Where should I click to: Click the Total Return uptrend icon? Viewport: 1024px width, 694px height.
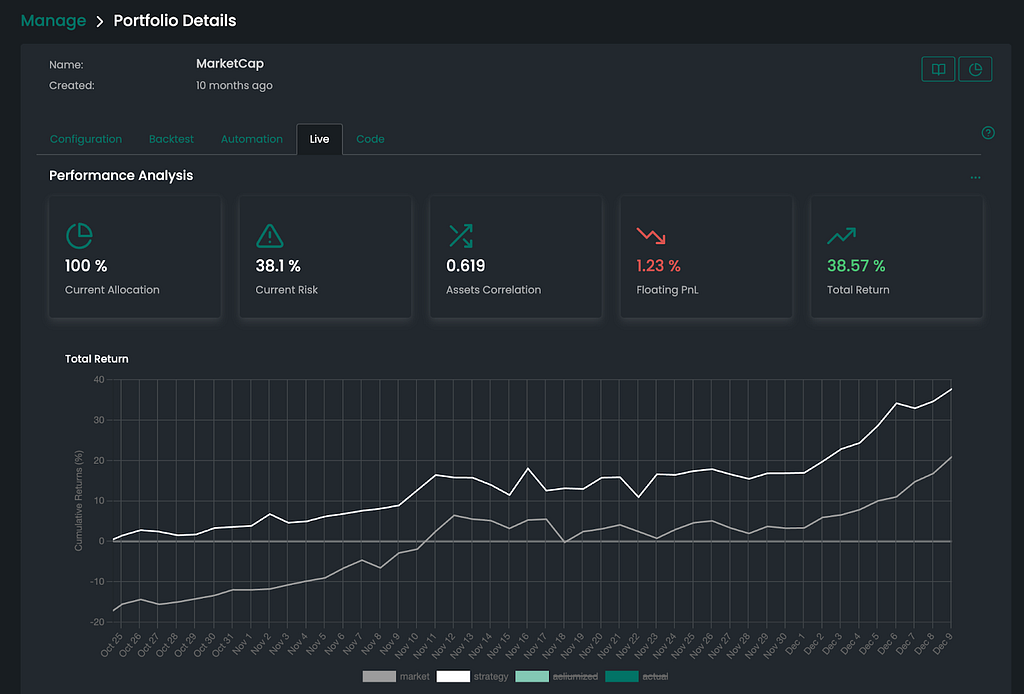coord(841,236)
